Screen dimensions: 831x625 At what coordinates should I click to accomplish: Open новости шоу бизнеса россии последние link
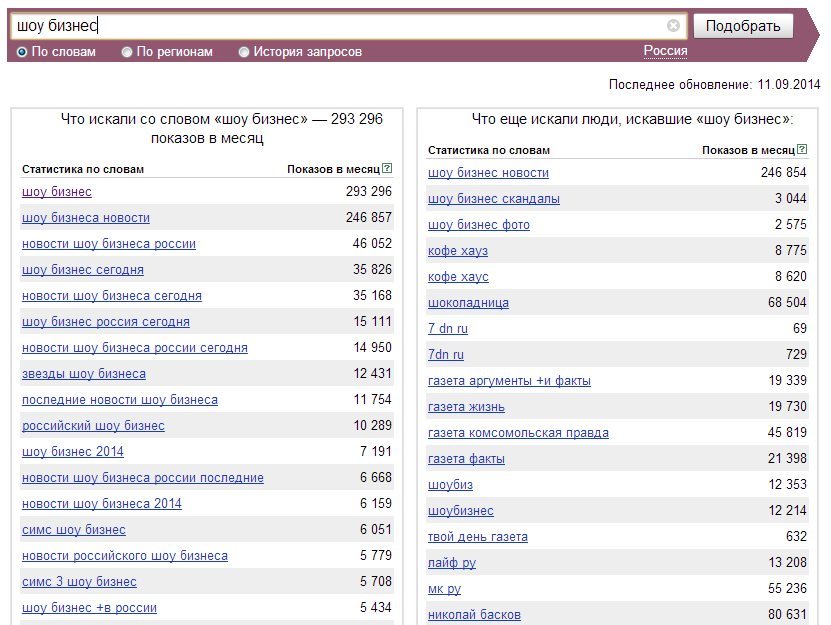pos(143,477)
